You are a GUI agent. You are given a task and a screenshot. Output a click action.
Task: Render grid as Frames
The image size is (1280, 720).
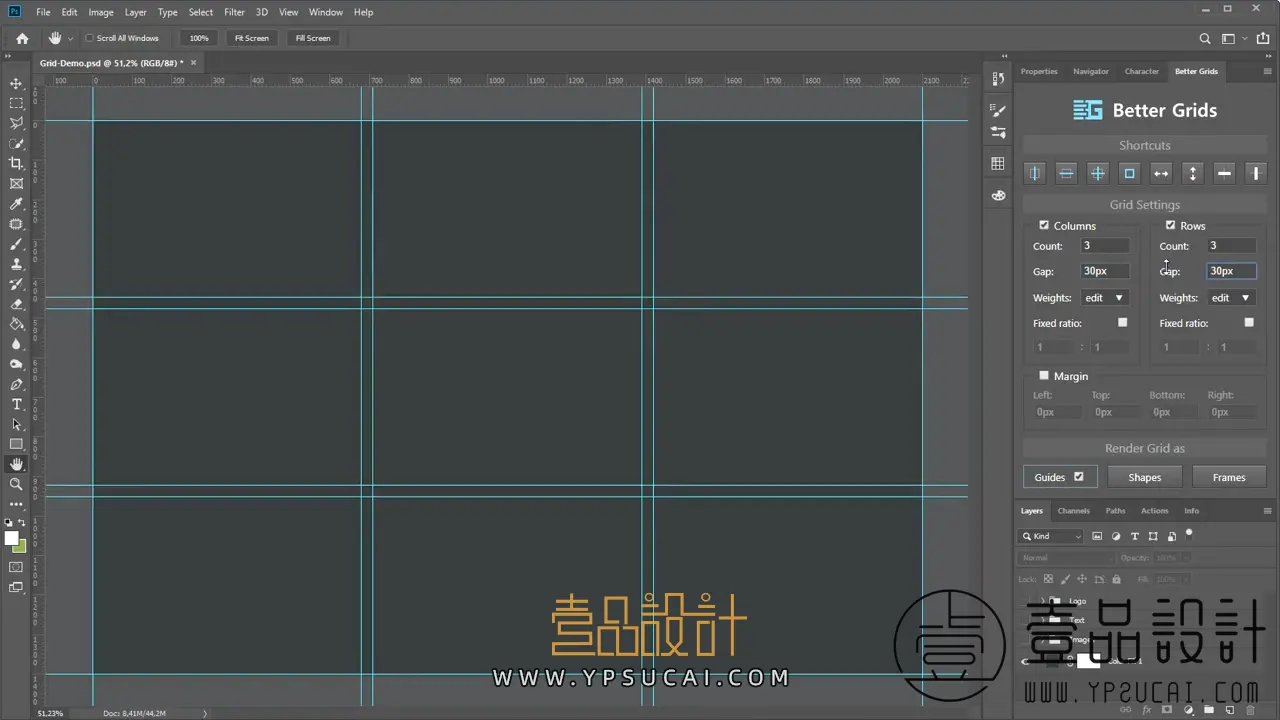1229,477
